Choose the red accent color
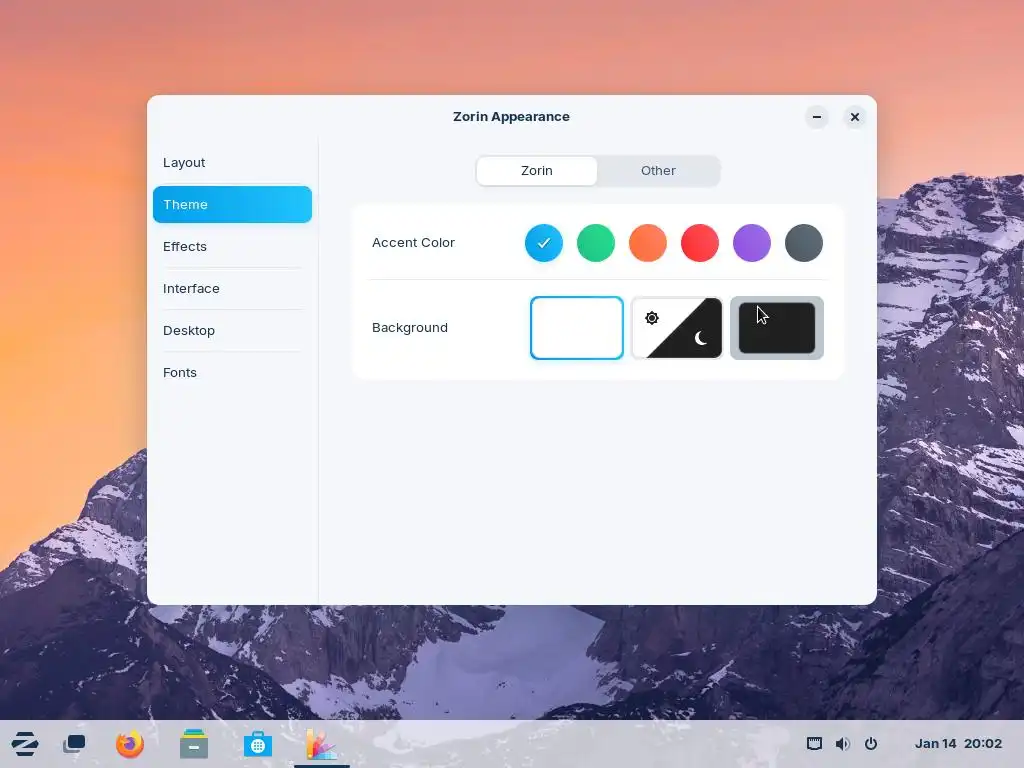 [699, 243]
